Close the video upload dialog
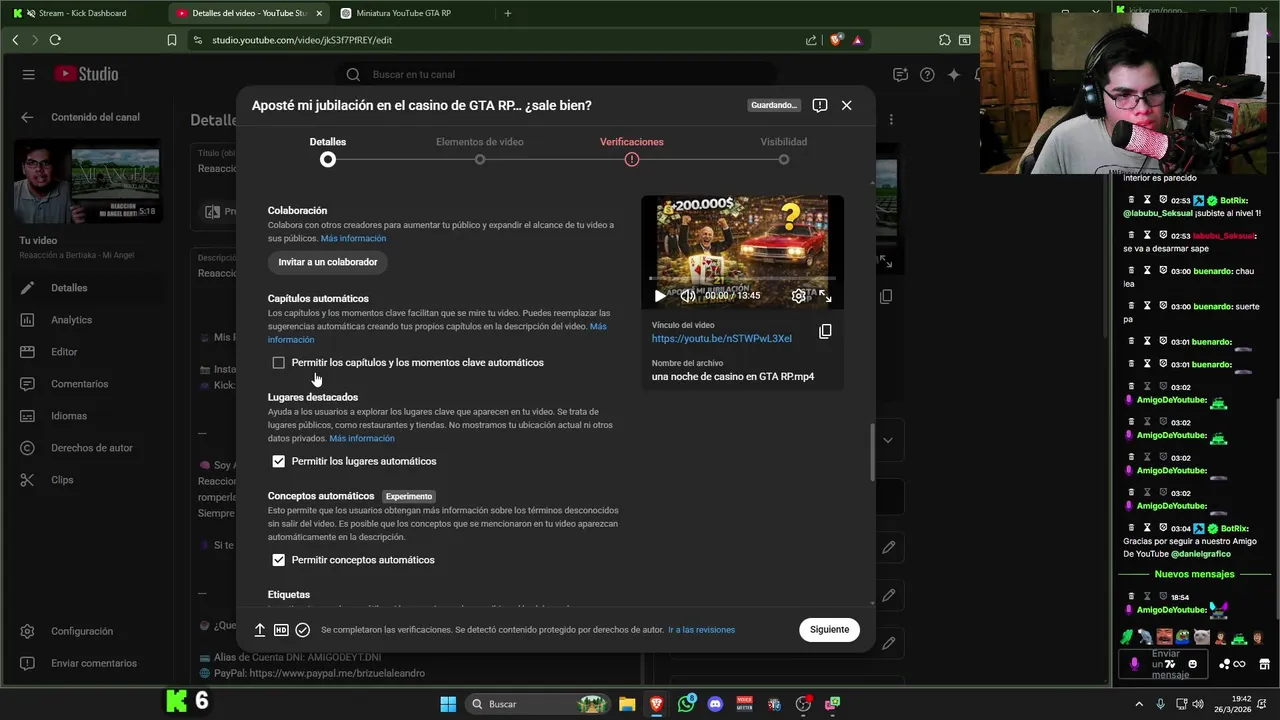Screen dimensions: 1280x720 click(846, 105)
